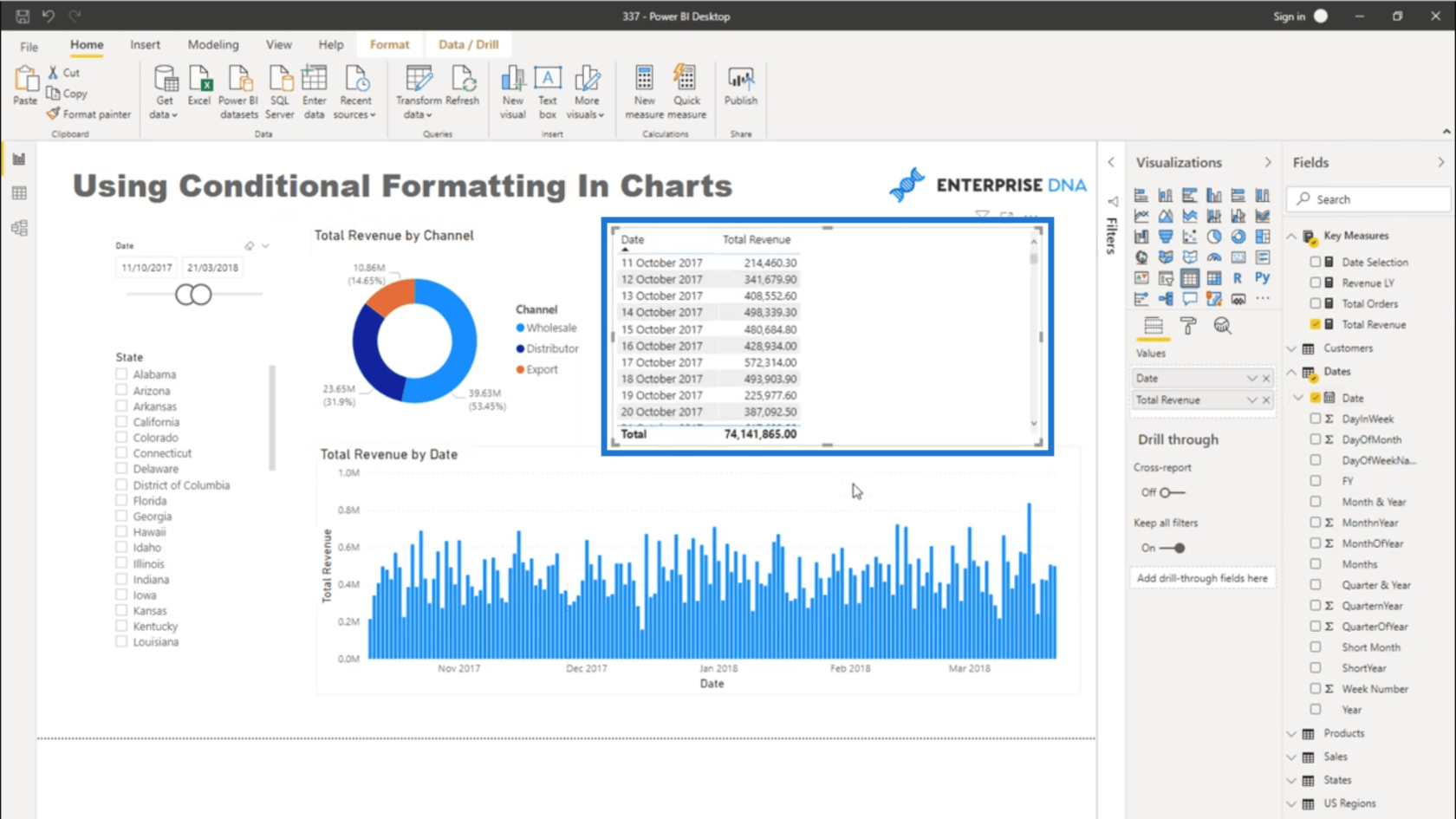
Task: Turn off the Keep all filters toggle
Action: 1173,548
